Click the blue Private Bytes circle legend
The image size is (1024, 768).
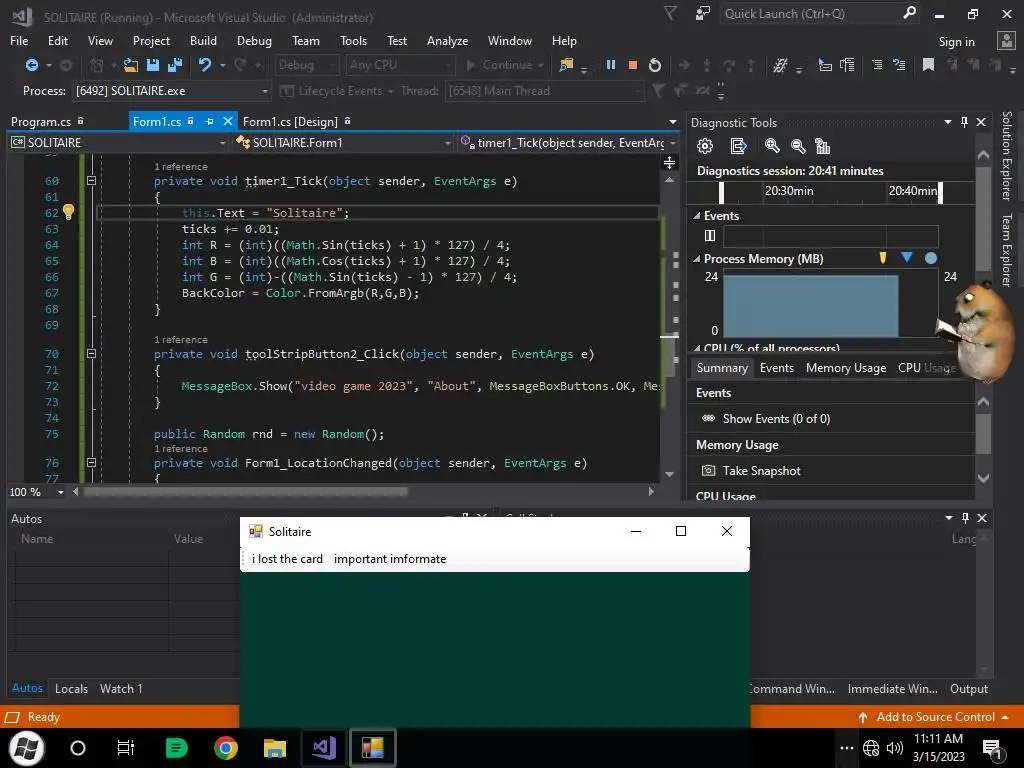931,259
